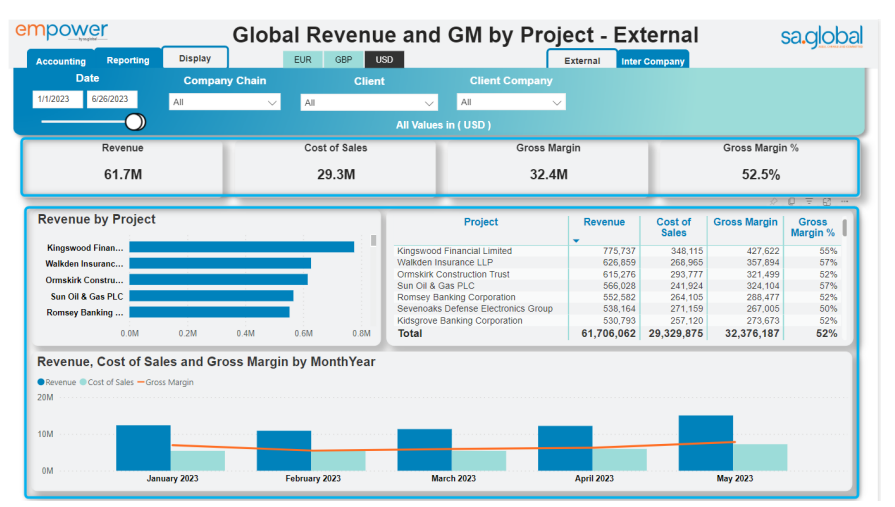Click the May 2023 Cost of Sales bar
The width and height of the screenshot is (895, 507).
coord(760,457)
